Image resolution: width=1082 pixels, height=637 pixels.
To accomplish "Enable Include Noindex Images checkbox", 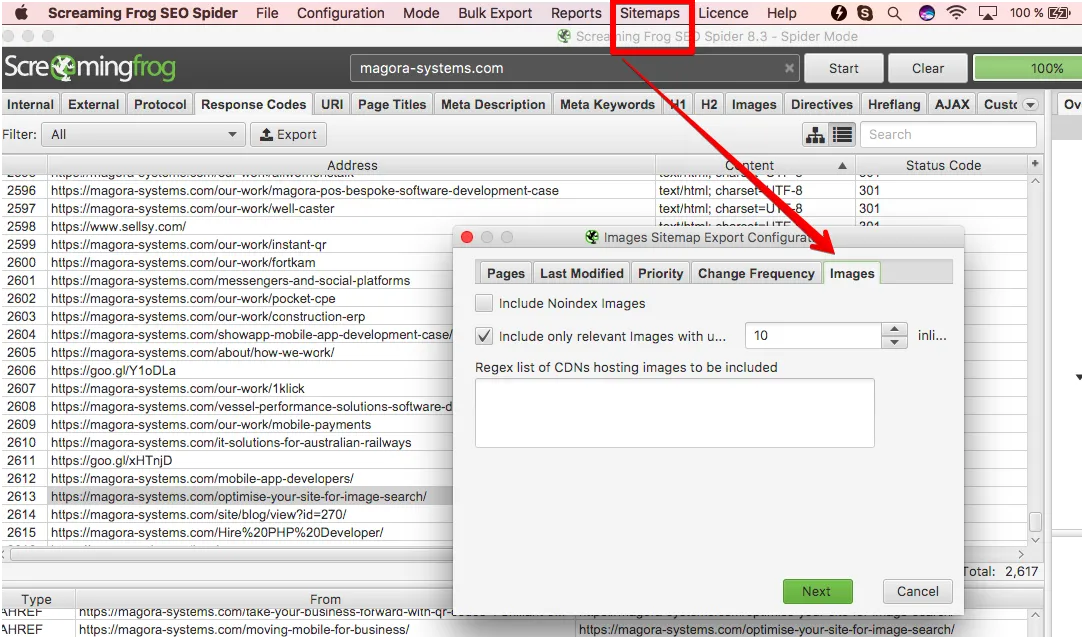I will [x=484, y=303].
